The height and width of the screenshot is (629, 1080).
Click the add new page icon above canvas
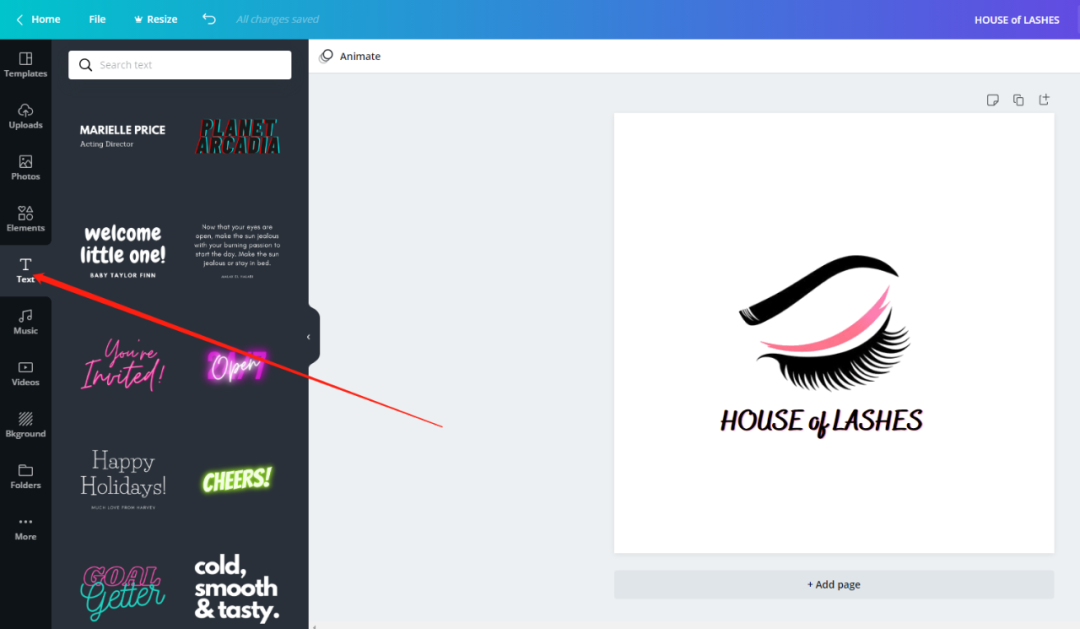pyautogui.click(x=1044, y=100)
